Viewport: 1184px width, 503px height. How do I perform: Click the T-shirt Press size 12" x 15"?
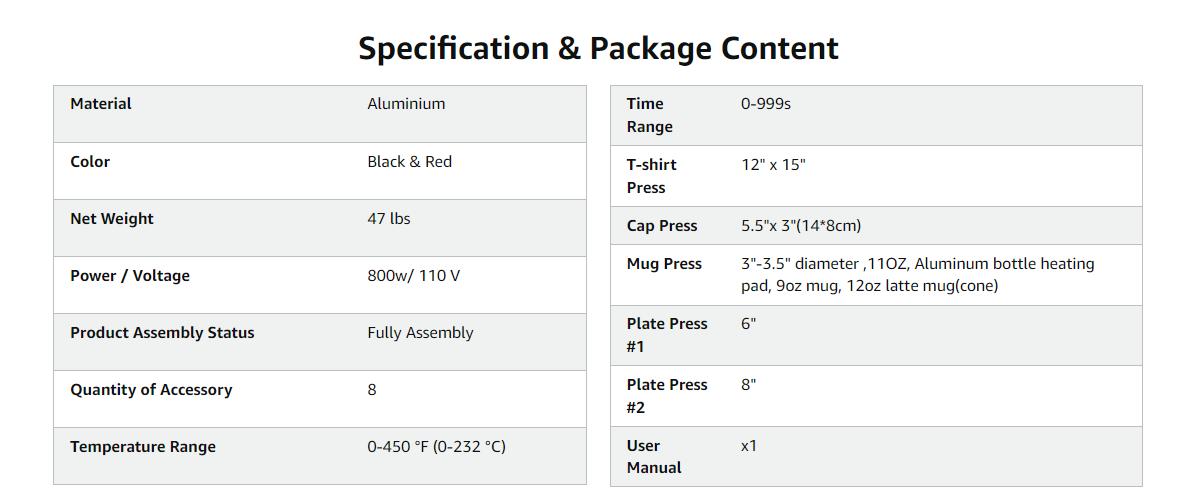(773, 165)
